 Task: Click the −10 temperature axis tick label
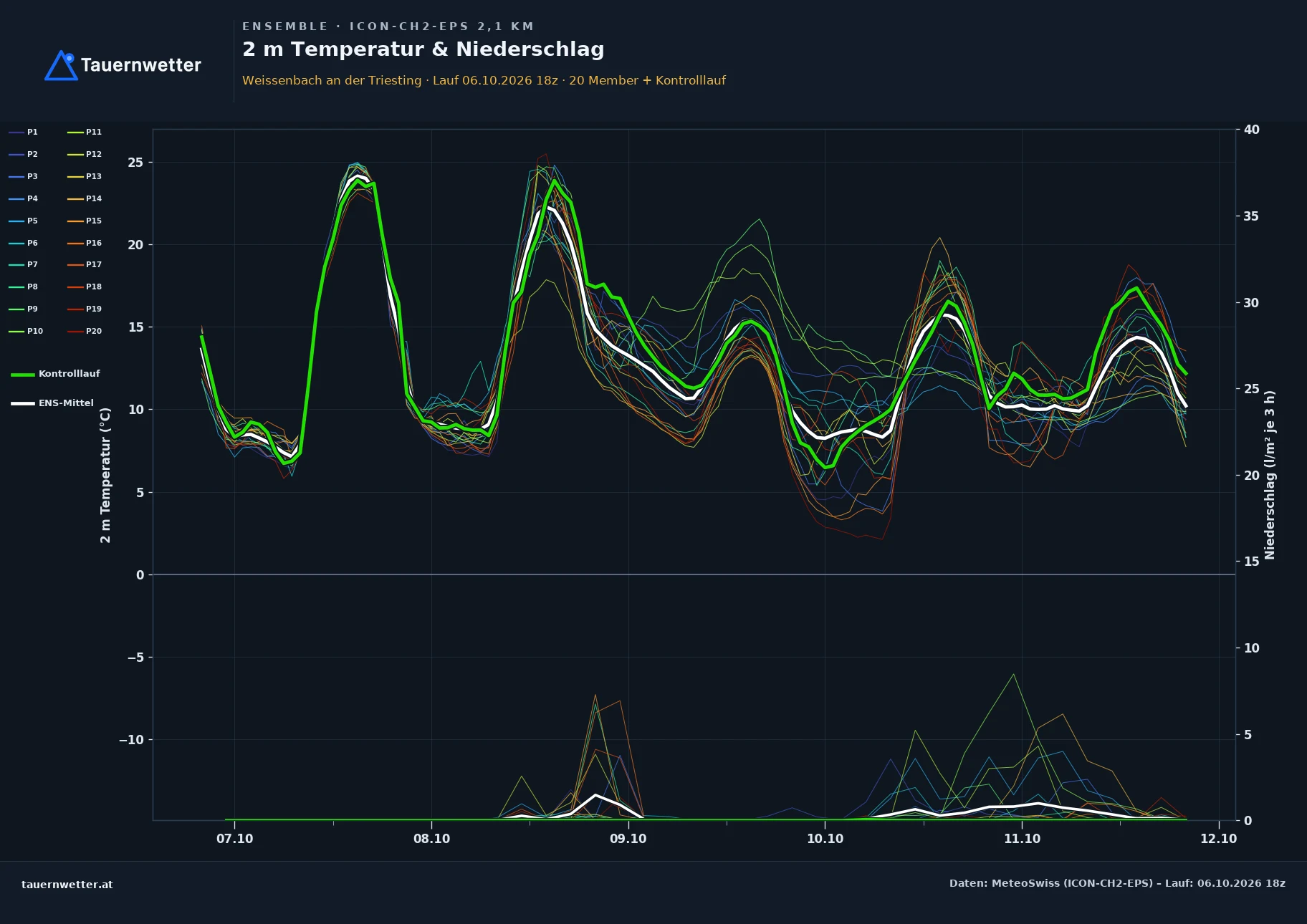click(x=131, y=740)
